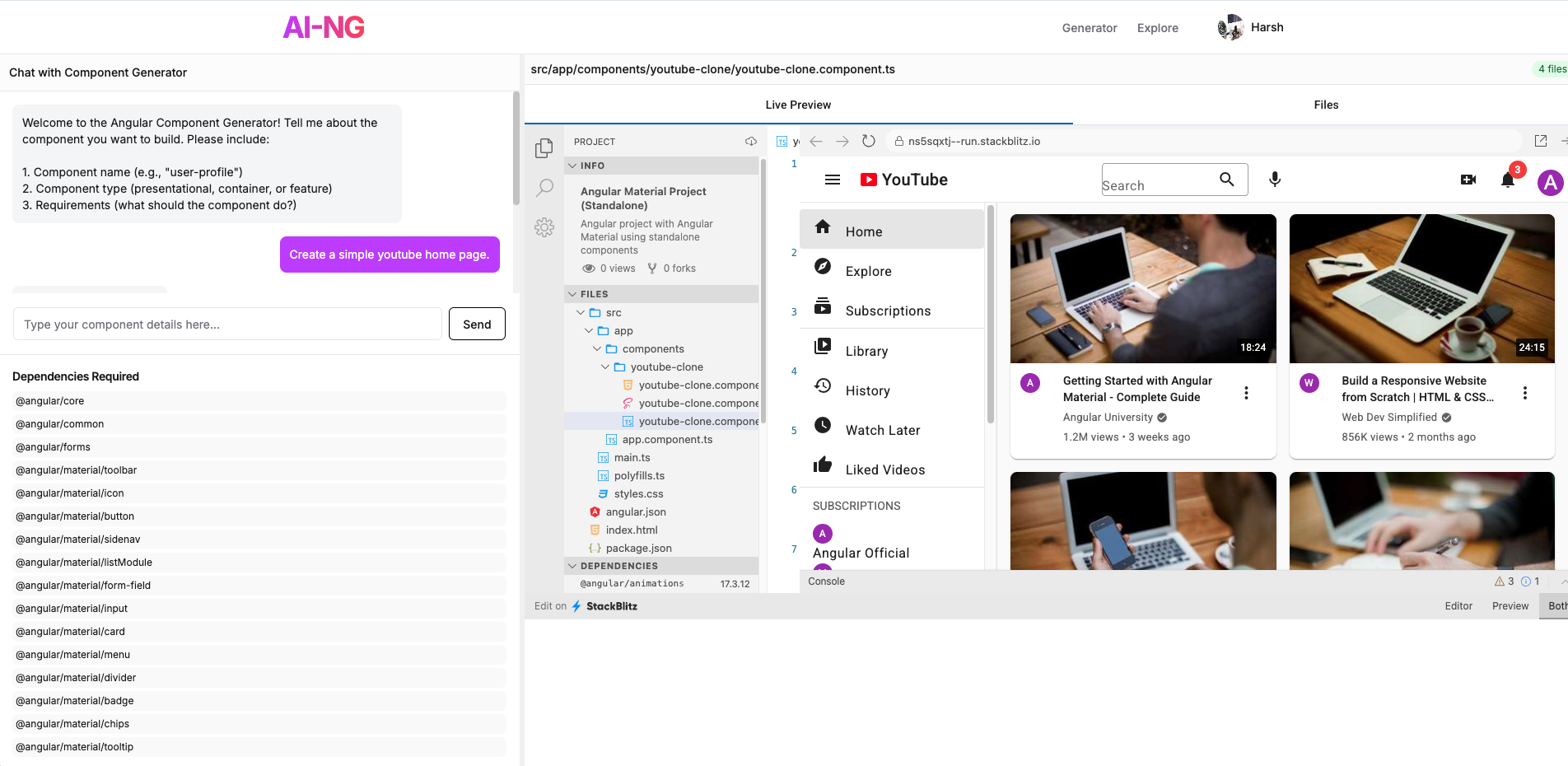Open options menu for Responsive Website video
This screenshot has width=1568, height=766.
(1525, 394)
